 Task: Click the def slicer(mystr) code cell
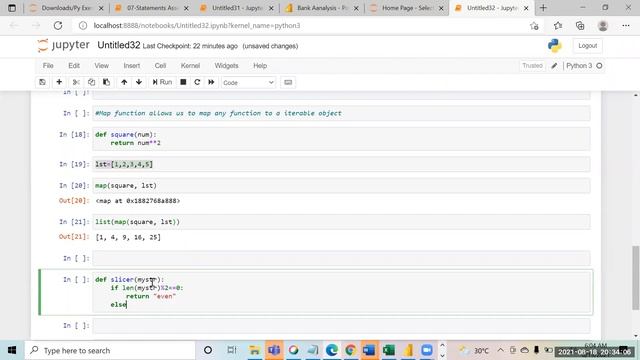point(341,292)
